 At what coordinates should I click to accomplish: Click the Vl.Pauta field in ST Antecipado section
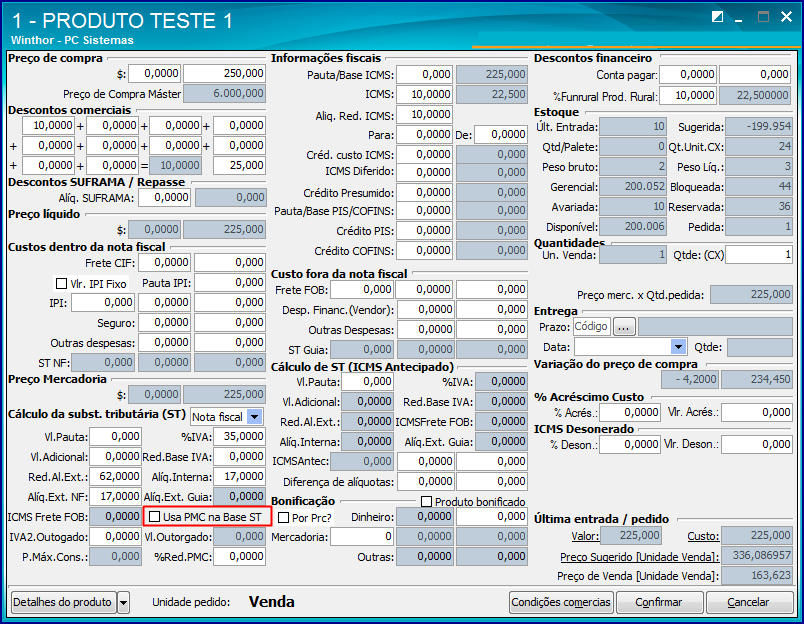(x=368, y=381)
